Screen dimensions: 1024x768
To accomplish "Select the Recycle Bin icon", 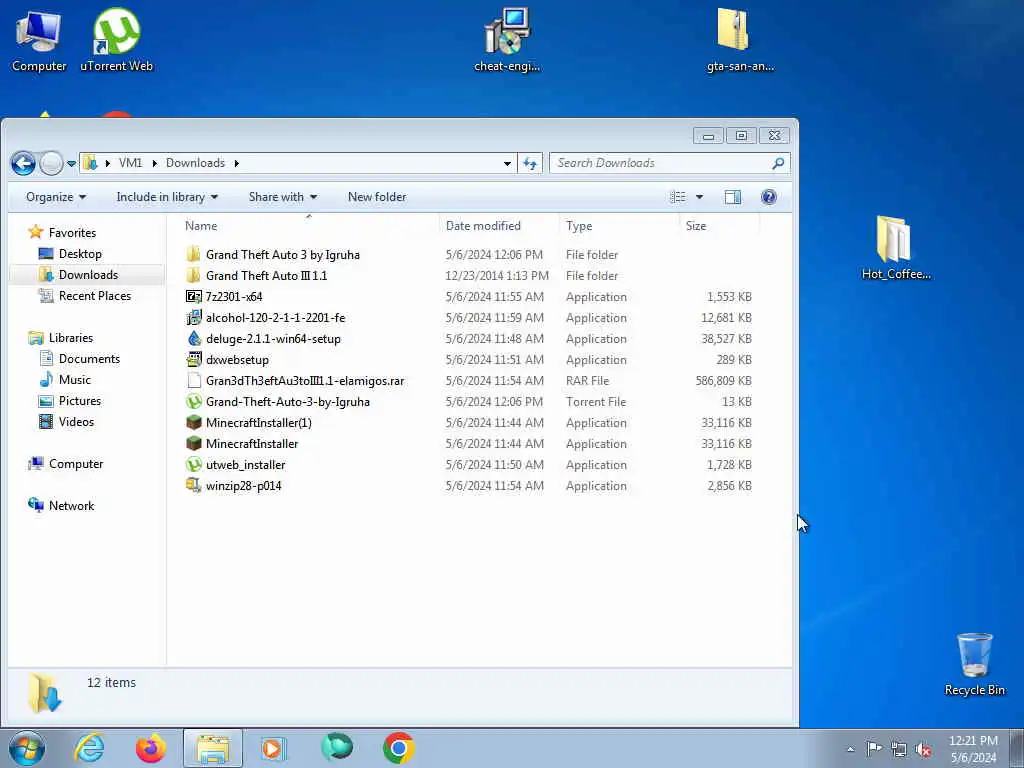I will [x=974, y=665].
